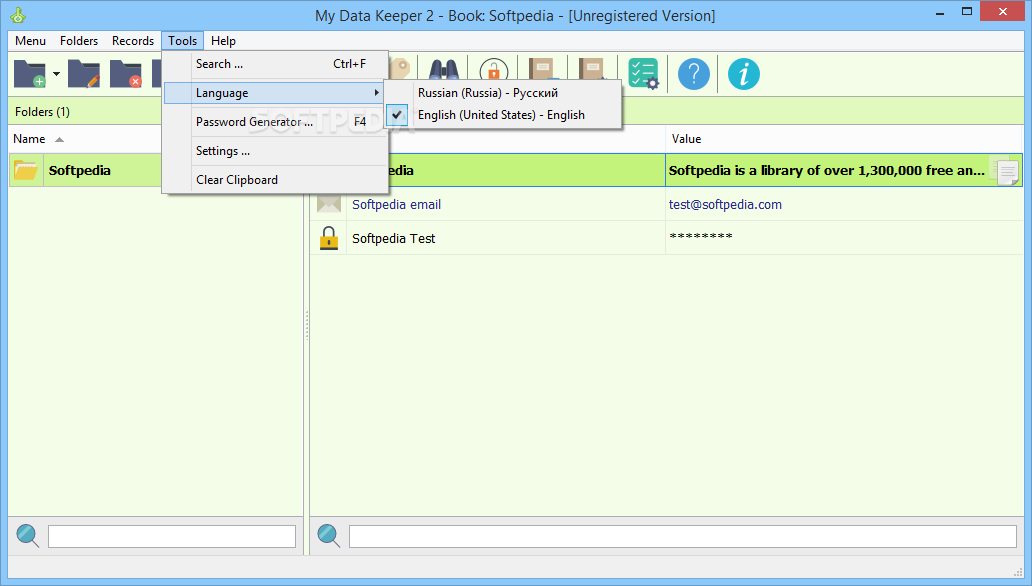This screenshot has width=1032, height=586.
Task: Open the Menu menu
Action: pyautogui.click(x=30, y=41)
